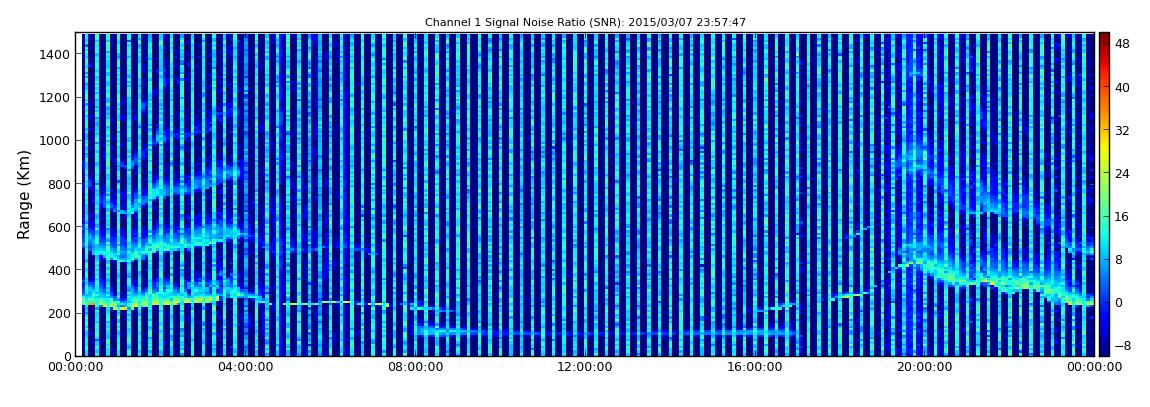Click the colorbar value 32
The image size is (1150, 407).
click(x=1122, y=130)
